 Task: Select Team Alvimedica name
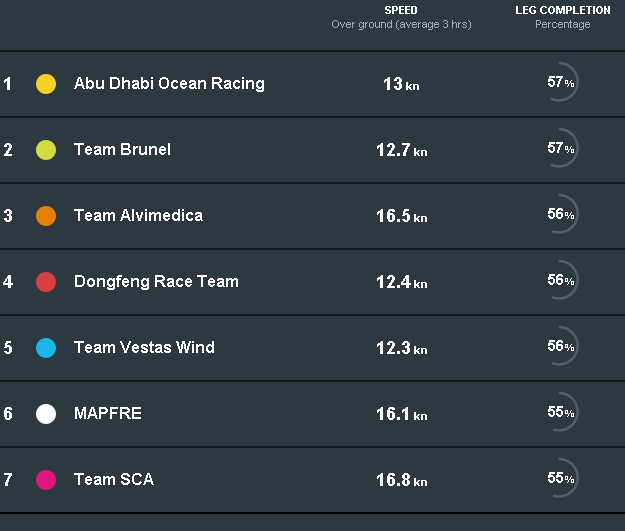(x=138, y=215)
